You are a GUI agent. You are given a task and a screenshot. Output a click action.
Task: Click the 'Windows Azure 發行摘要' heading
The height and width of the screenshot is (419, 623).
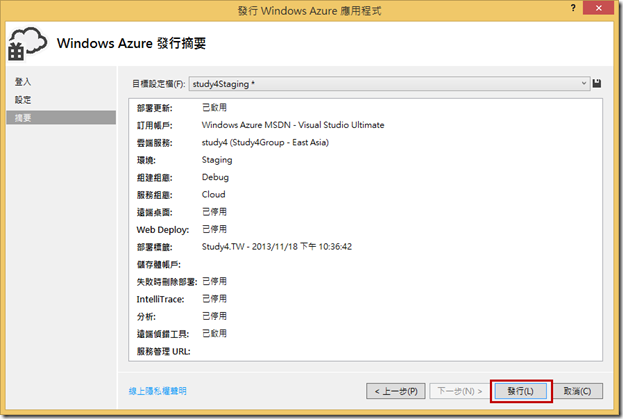tap(131, 43)
